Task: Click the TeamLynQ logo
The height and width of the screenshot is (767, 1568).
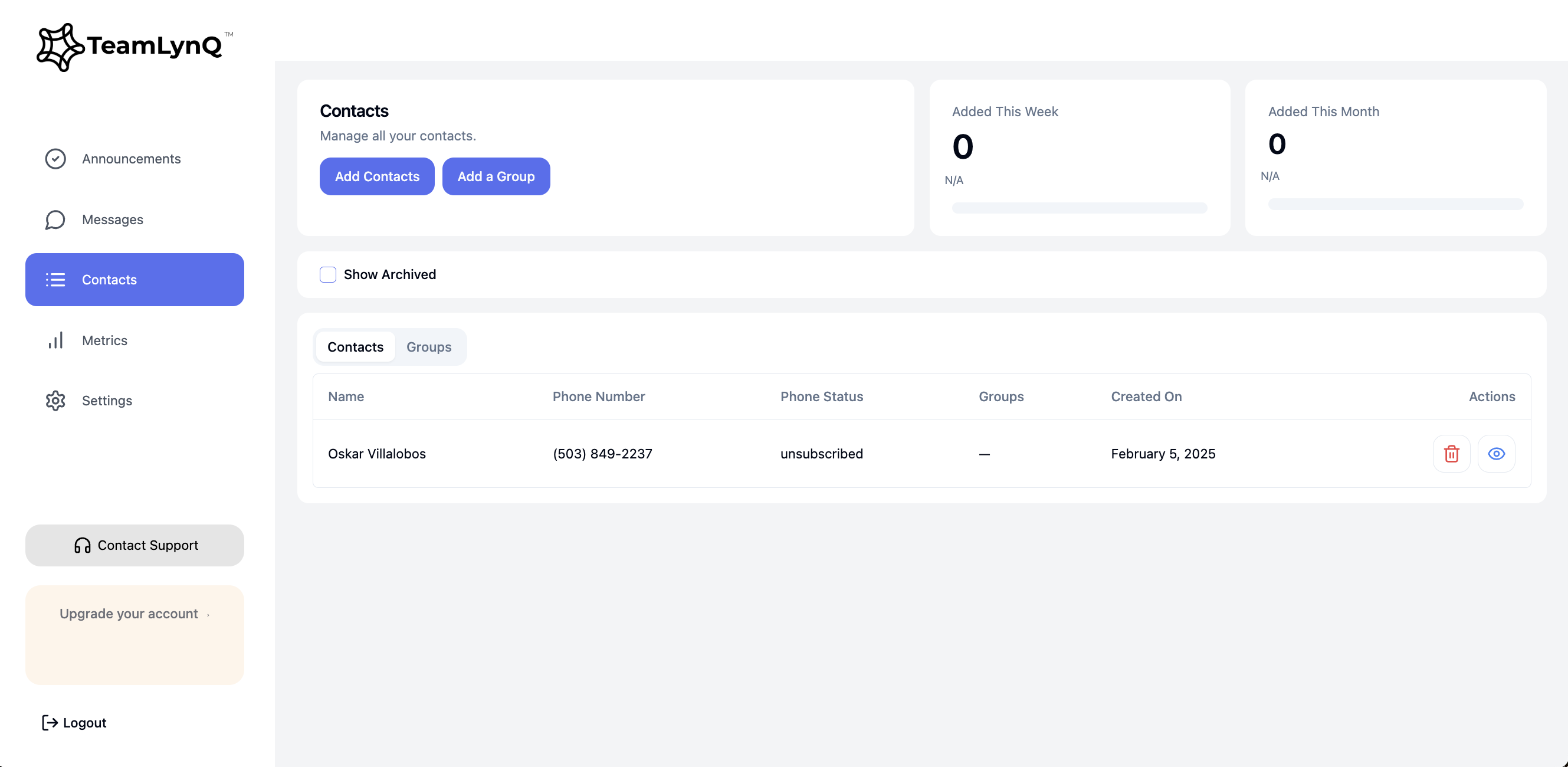Action: (x=134, y=46)
